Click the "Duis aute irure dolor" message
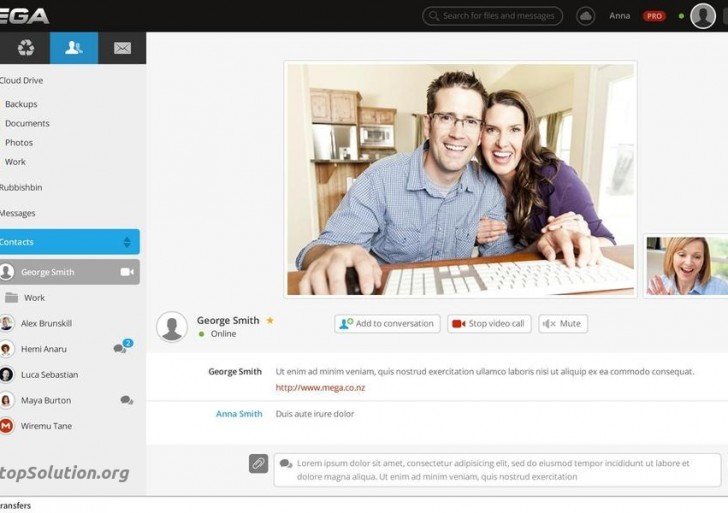This screenshot has height=513, width=728. (315, 414)
